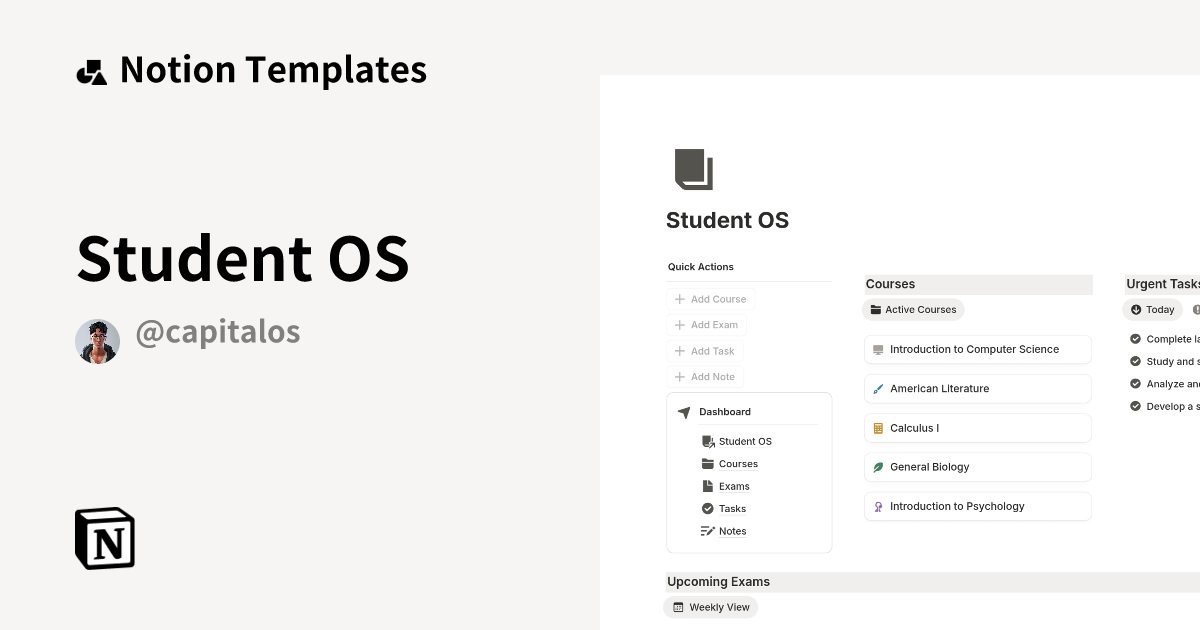Click the Student OS book icon above the title
This screenshot has width=1200, height=630.
[x=694, y=170]
